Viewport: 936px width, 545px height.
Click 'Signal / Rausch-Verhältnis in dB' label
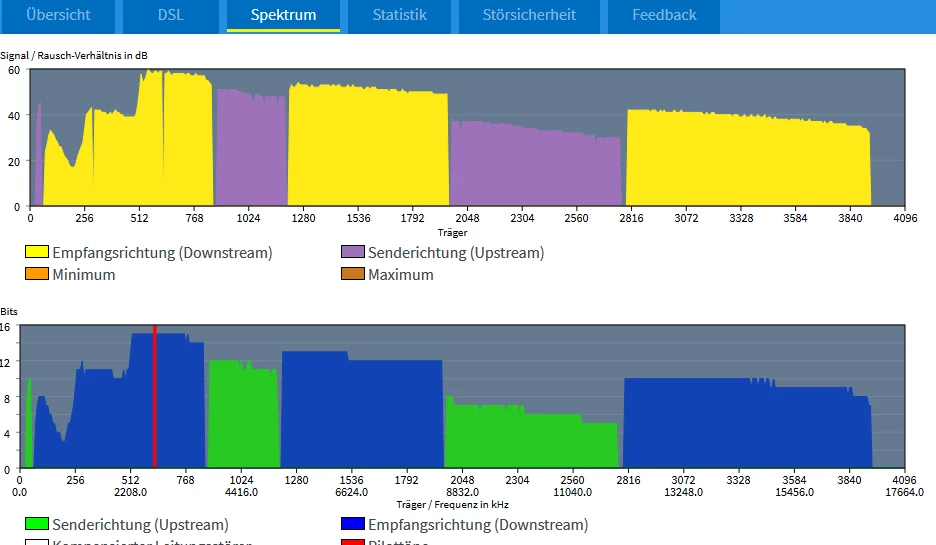click(x=74, y=56)
